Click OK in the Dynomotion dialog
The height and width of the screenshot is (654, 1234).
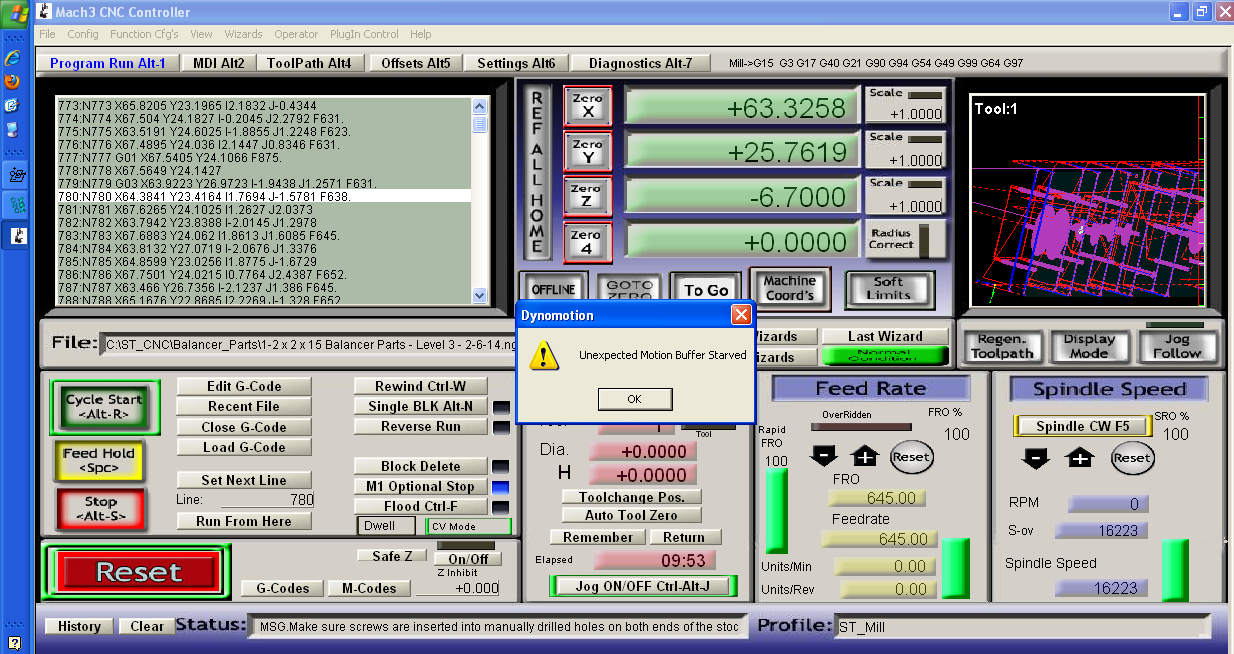point(634,399)
